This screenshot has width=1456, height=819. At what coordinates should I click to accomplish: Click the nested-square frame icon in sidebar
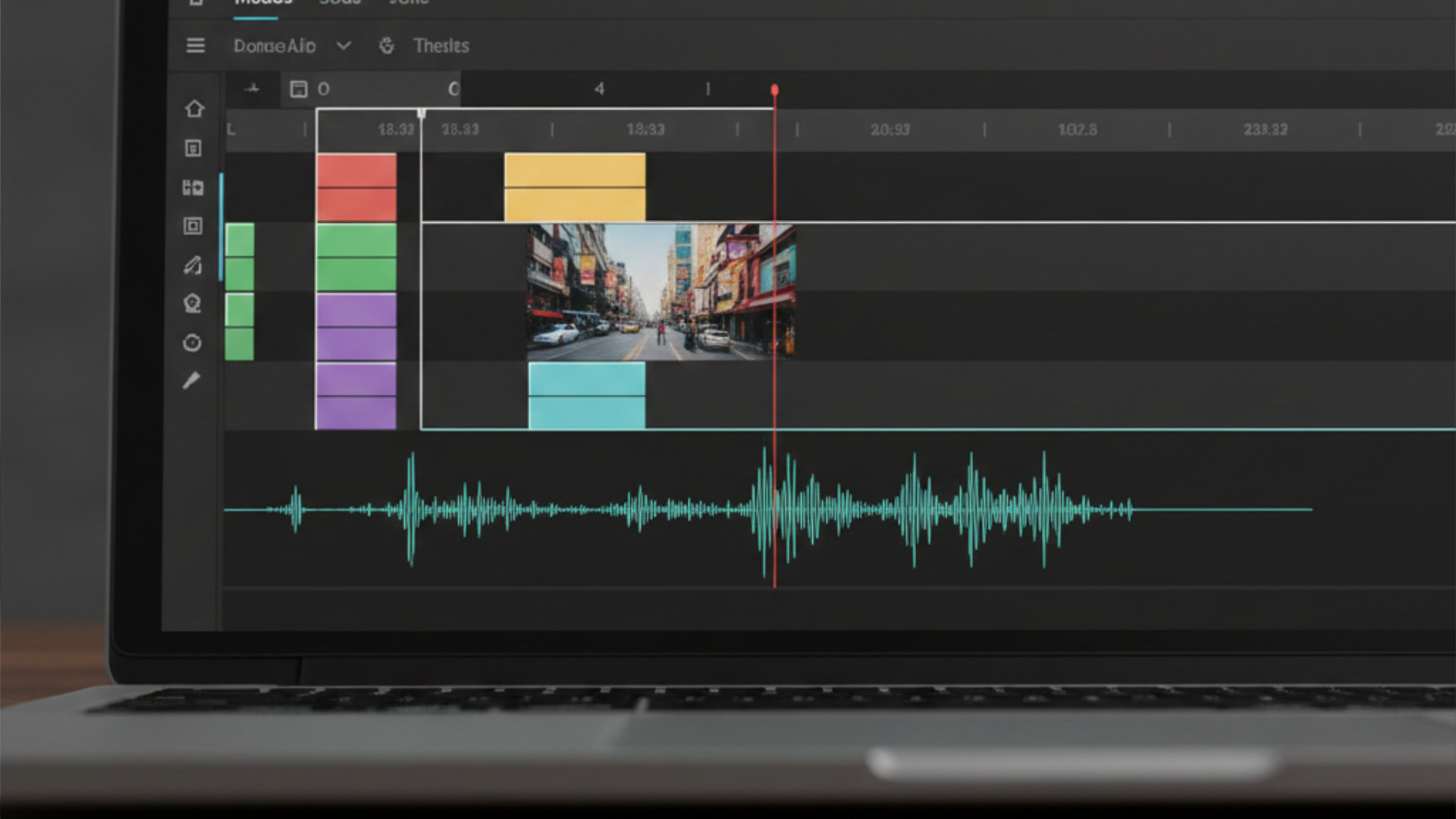click(x=193, y=226)
